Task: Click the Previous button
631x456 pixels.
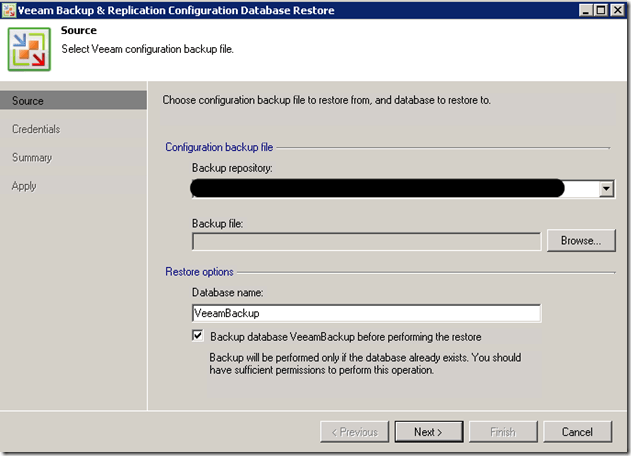Action: pos(352,432)
